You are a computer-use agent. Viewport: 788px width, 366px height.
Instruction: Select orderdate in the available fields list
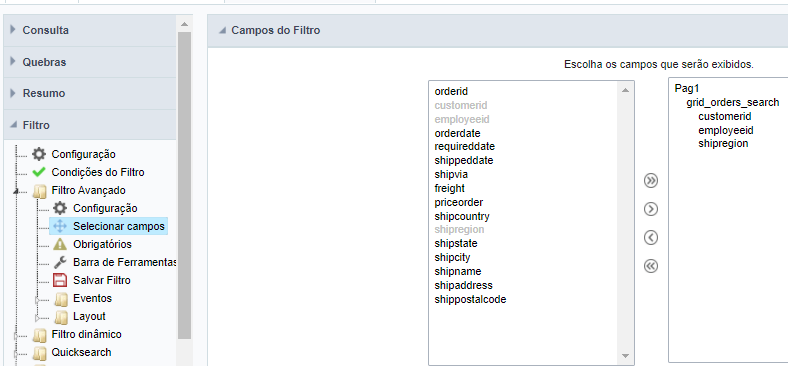pyautogui.click(x=457, y=133)
